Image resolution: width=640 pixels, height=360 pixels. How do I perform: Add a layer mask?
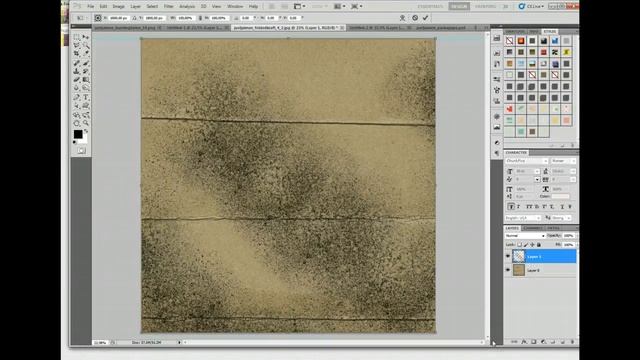(x=533, y=342)
